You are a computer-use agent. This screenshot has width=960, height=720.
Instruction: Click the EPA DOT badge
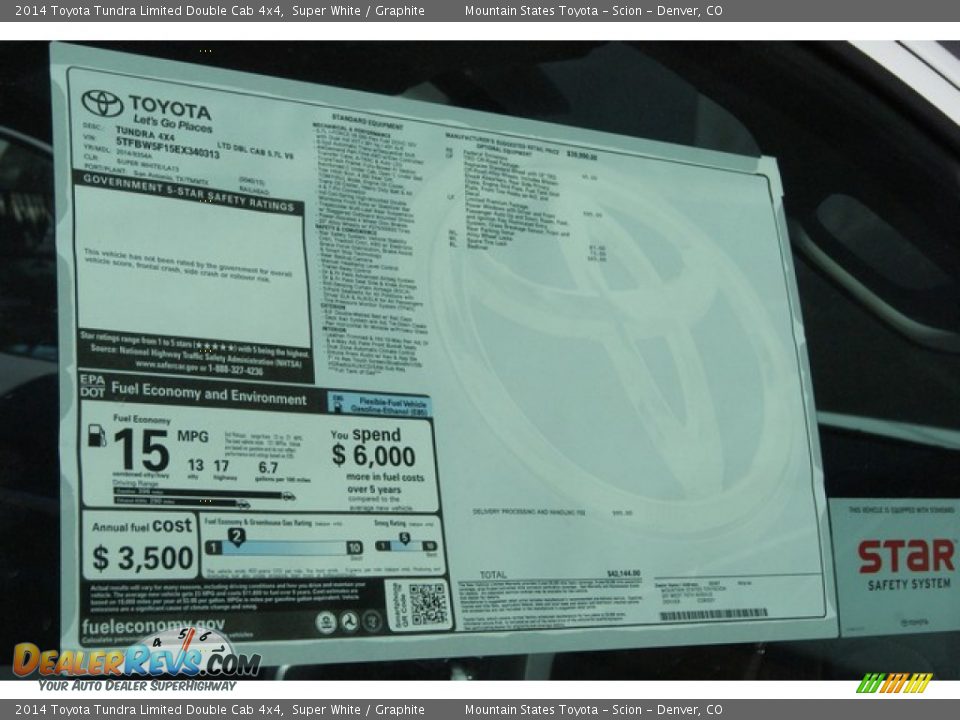click(x=92, y=386)
